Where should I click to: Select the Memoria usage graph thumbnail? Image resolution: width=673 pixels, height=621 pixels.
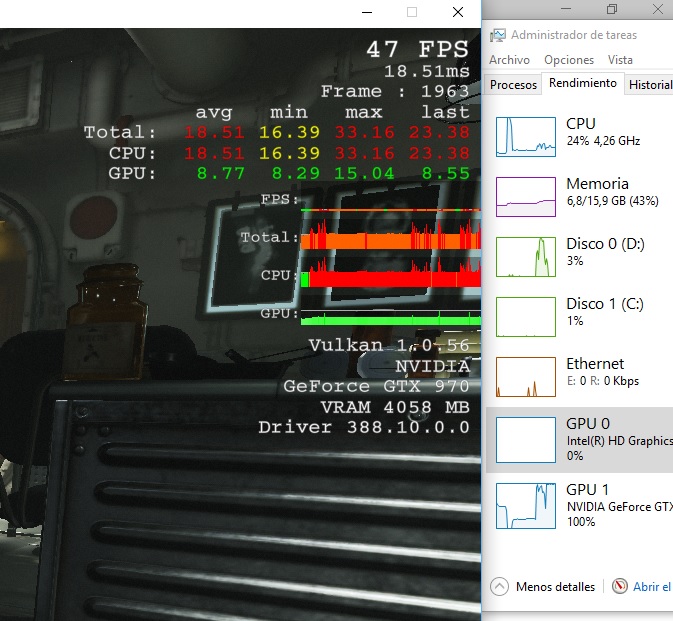pos(526,197)
